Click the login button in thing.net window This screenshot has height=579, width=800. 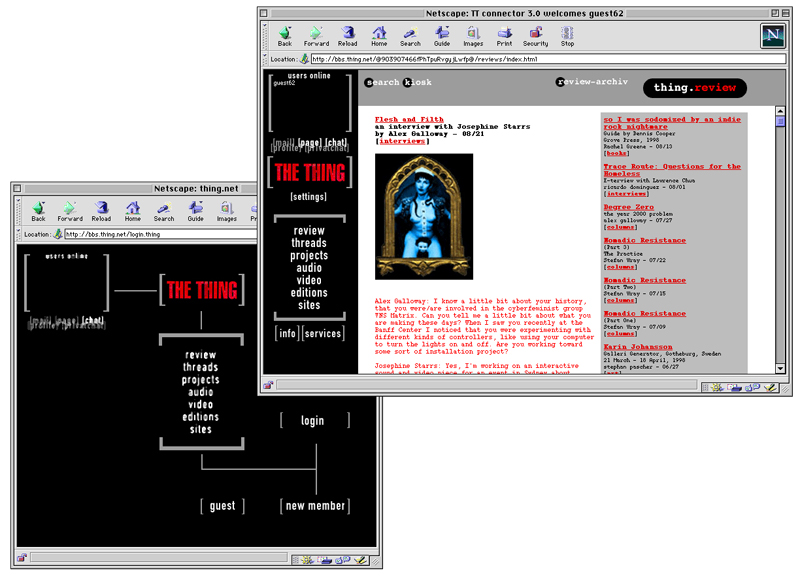click(x=314, y=420)
